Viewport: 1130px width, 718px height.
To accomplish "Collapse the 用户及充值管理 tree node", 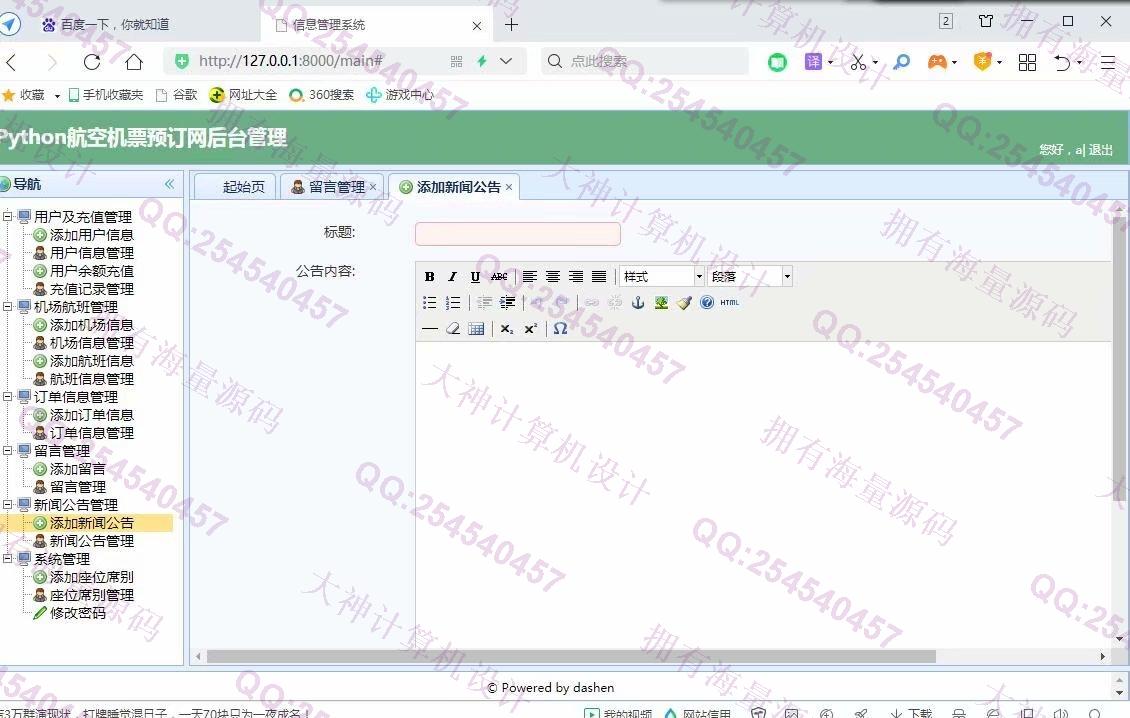I will [x=8, y=216].
